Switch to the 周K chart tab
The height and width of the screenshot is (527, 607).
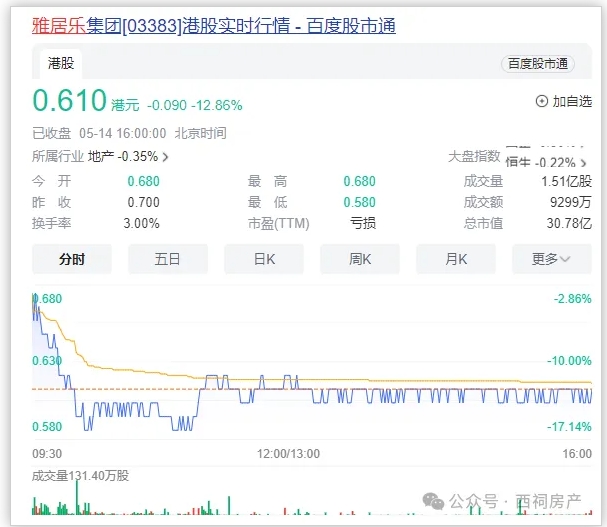tap(360, 259)
